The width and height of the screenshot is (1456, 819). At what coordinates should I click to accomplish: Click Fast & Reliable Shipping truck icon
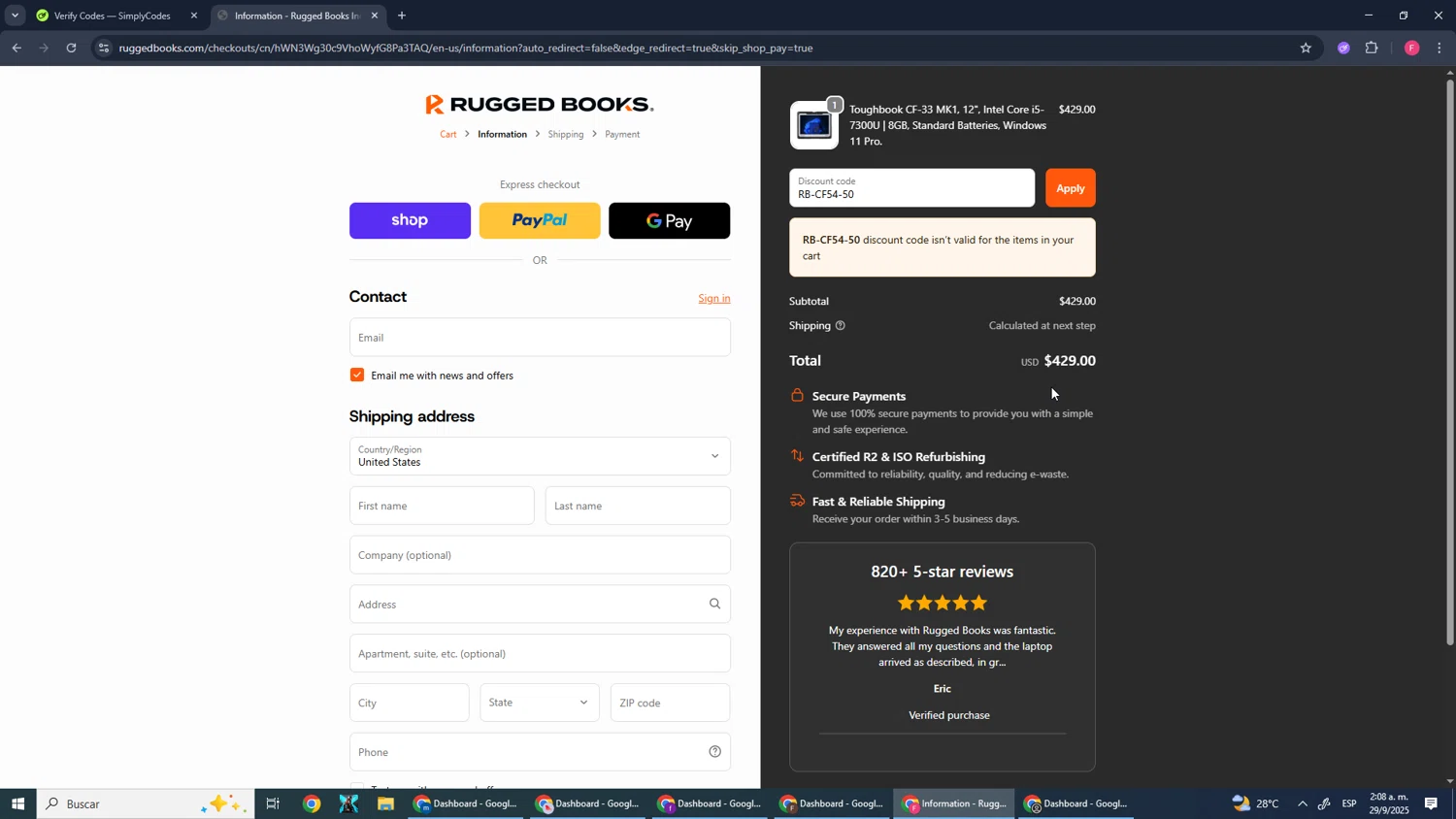[797, 501]
